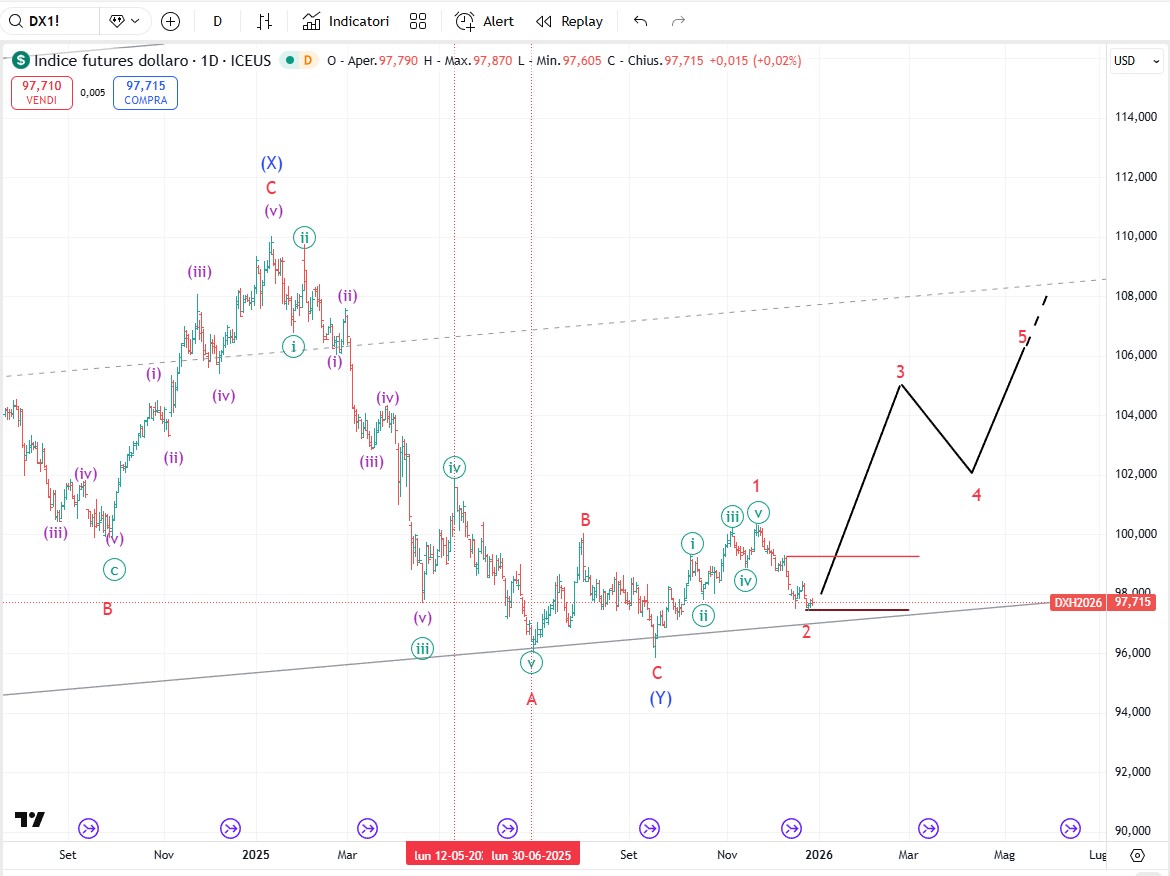1170x876 pixels.
Task: Click the 114,000 price scale value
Action: (1136, 116)
